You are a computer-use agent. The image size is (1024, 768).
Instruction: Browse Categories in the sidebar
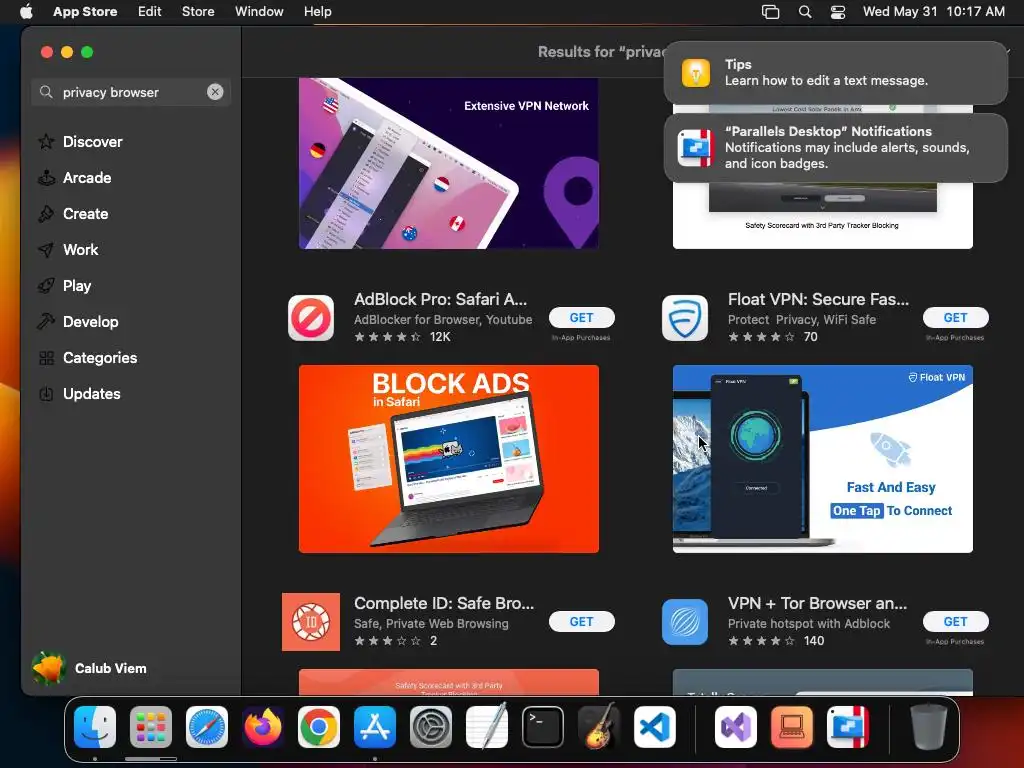coord(100,357)
